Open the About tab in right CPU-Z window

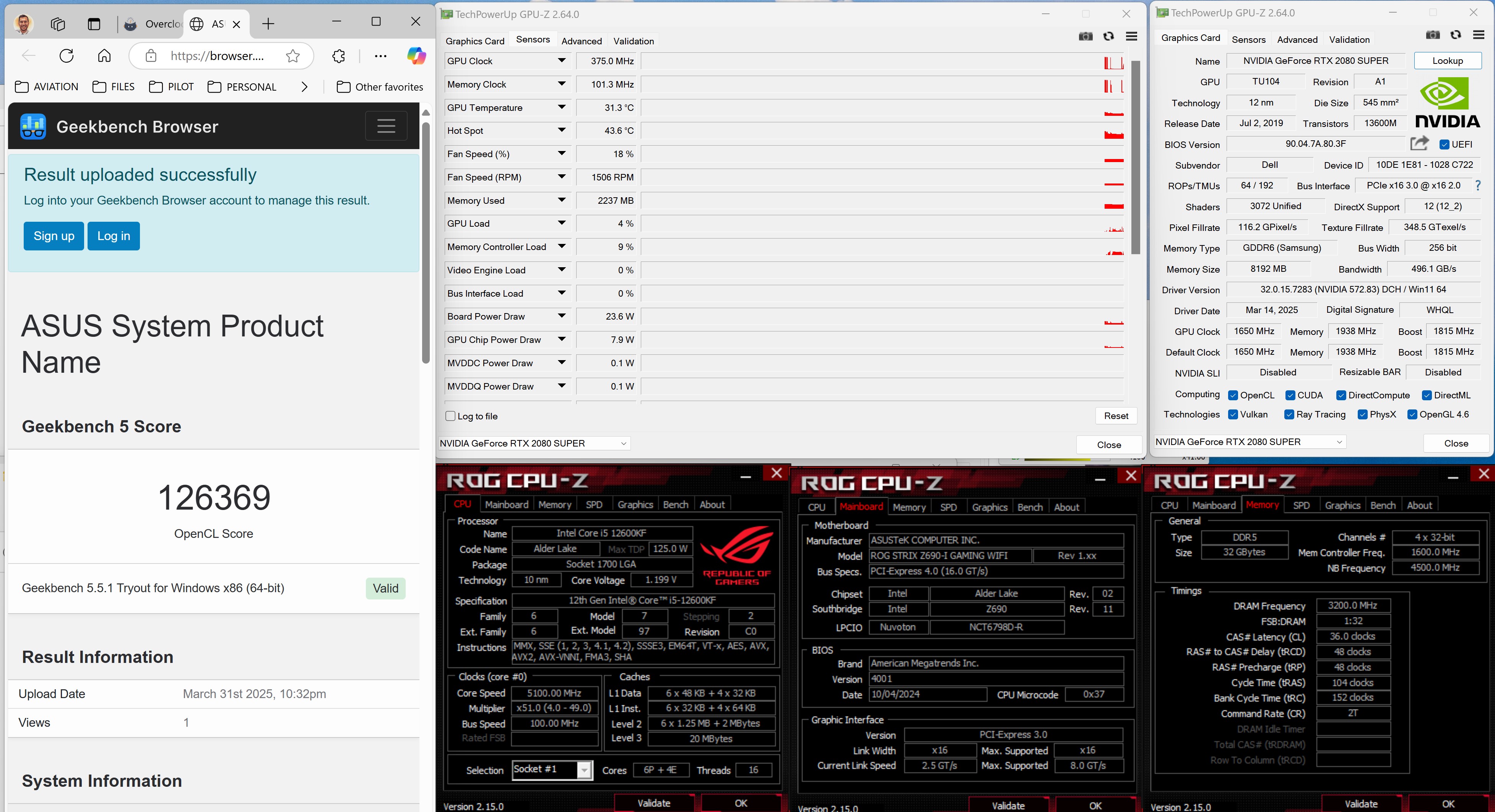(x=1419, y=505)
